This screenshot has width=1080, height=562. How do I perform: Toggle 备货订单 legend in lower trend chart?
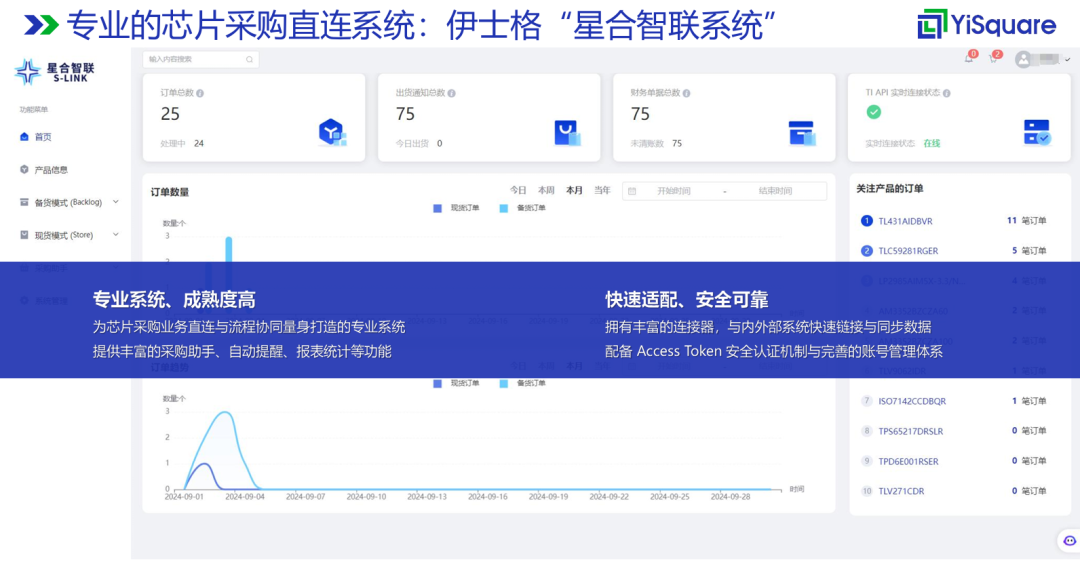pyautogui.click(x=523, y=384)
